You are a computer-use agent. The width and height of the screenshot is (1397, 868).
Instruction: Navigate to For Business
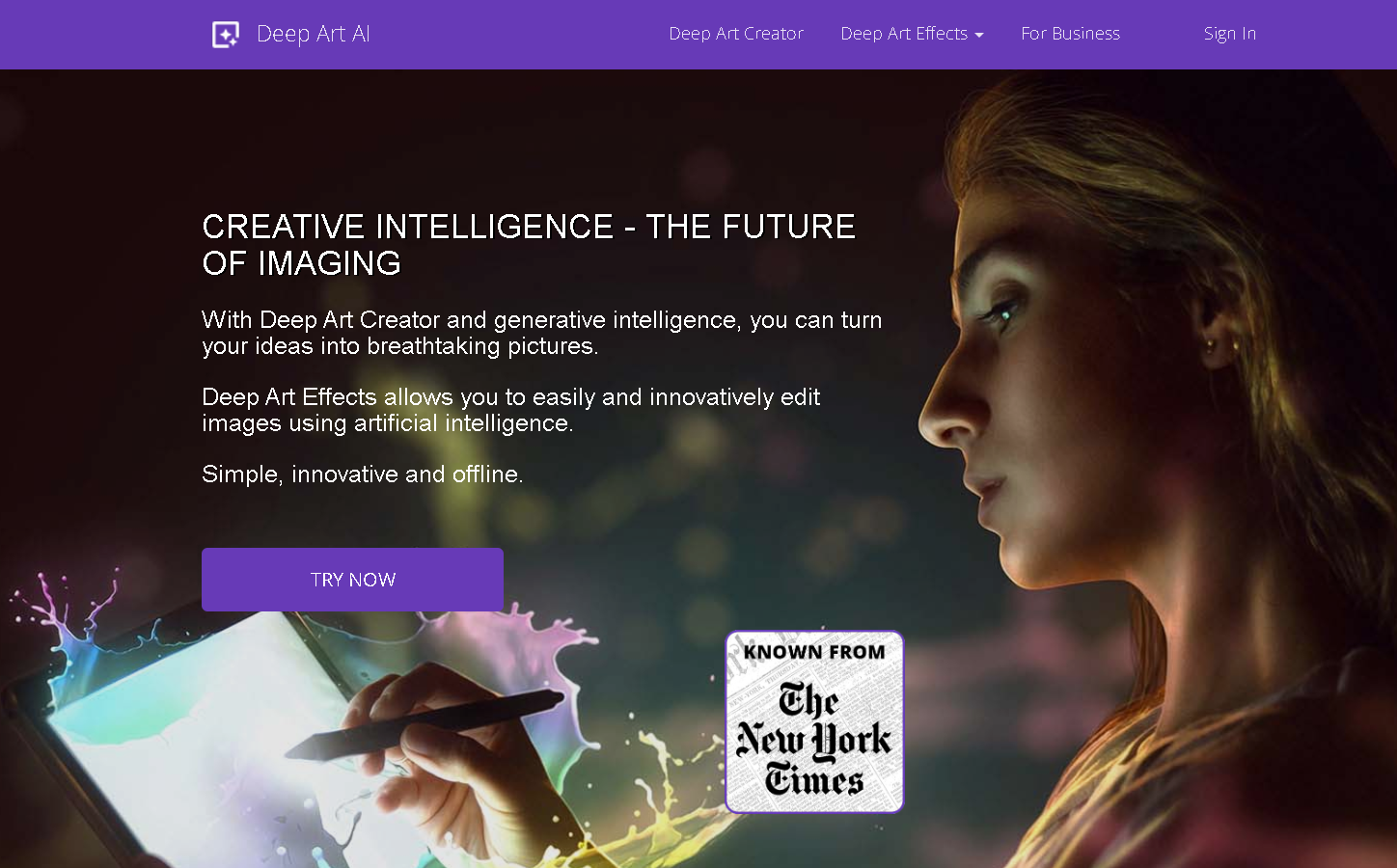click(x=1071, y=34)
